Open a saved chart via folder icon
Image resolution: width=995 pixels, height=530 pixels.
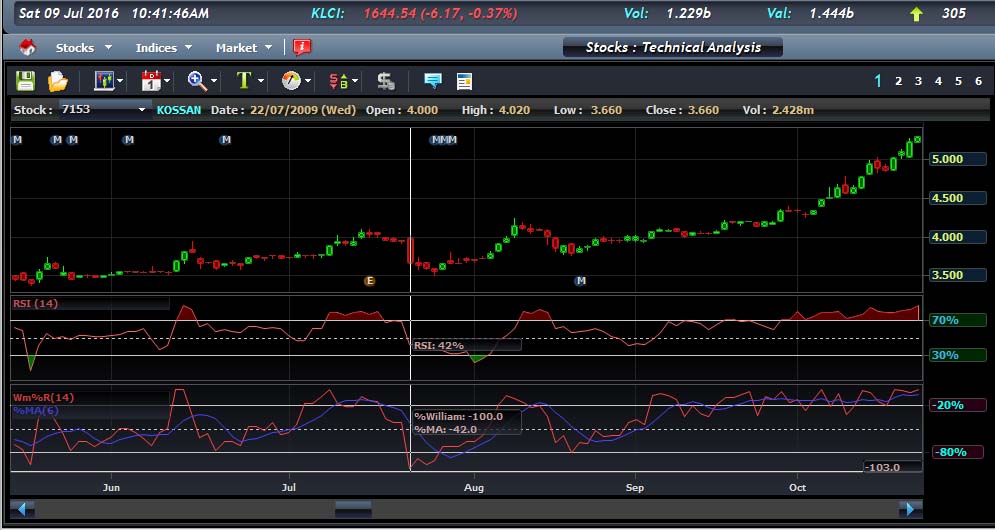point(58,81)
